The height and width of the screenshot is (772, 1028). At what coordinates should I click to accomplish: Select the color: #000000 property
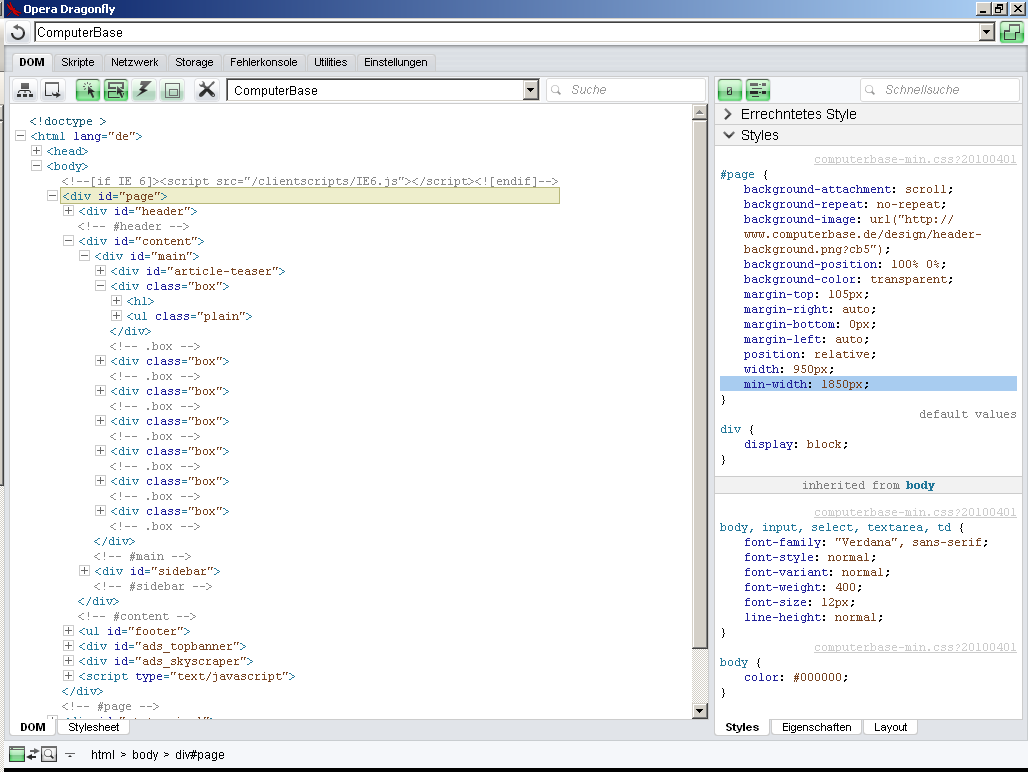(796, 678)
